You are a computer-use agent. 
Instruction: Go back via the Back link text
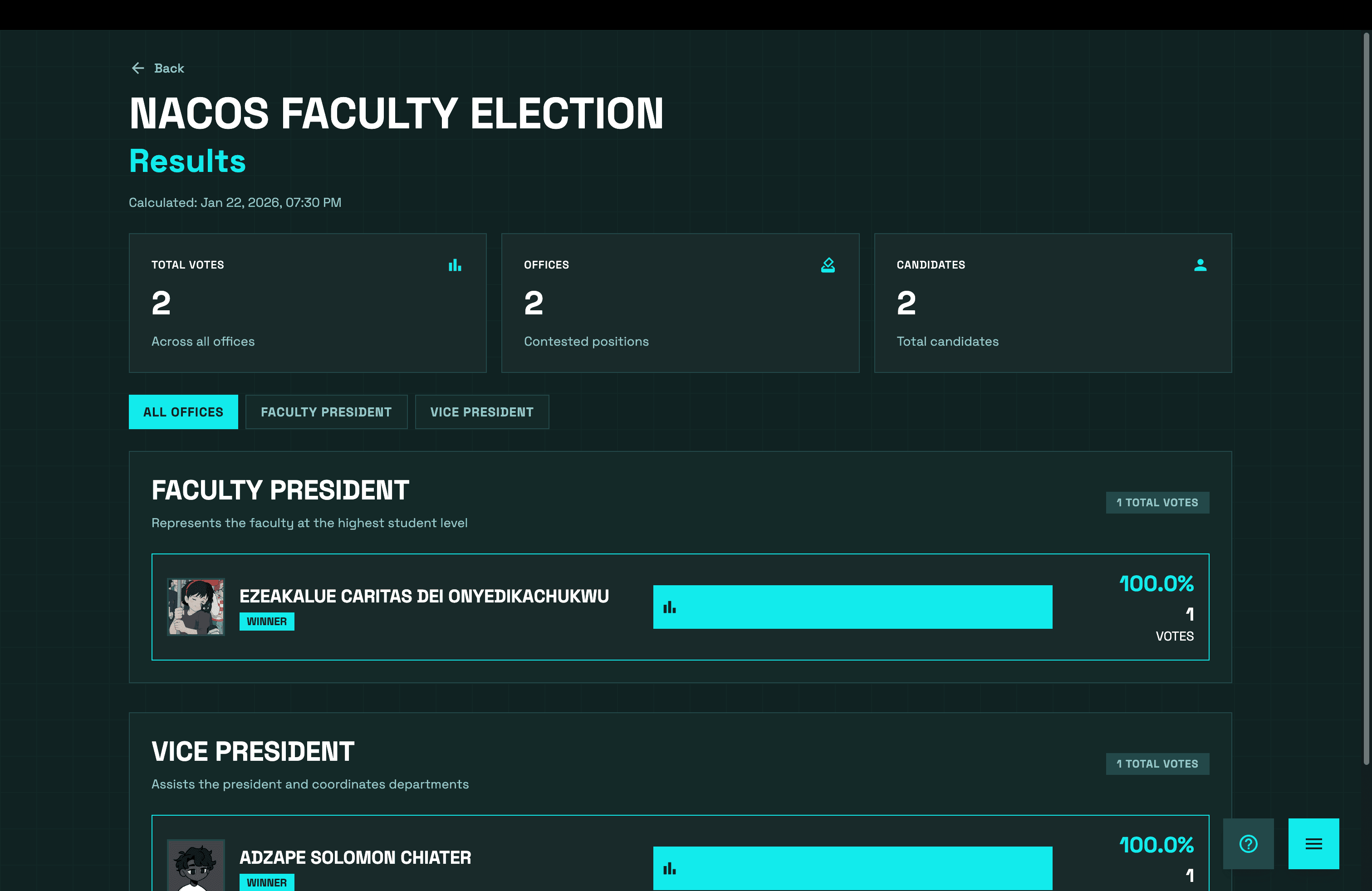coord(169,68)
